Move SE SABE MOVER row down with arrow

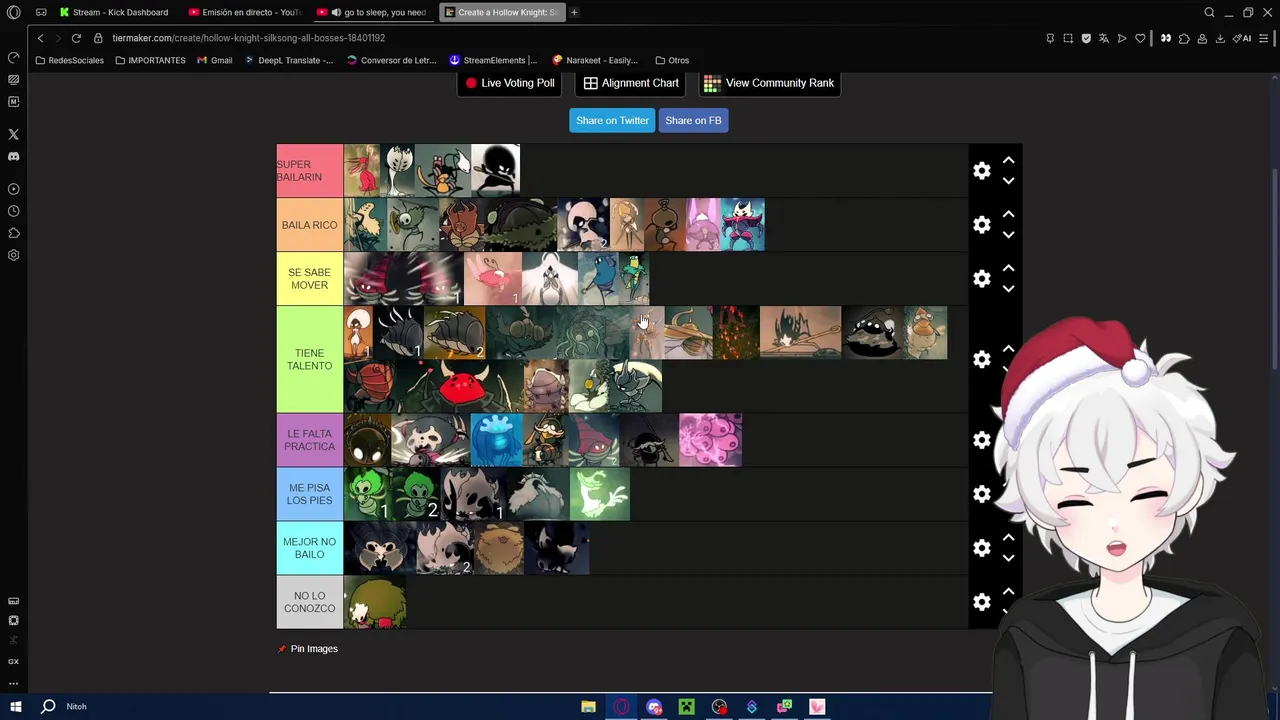coord(1008,289)
